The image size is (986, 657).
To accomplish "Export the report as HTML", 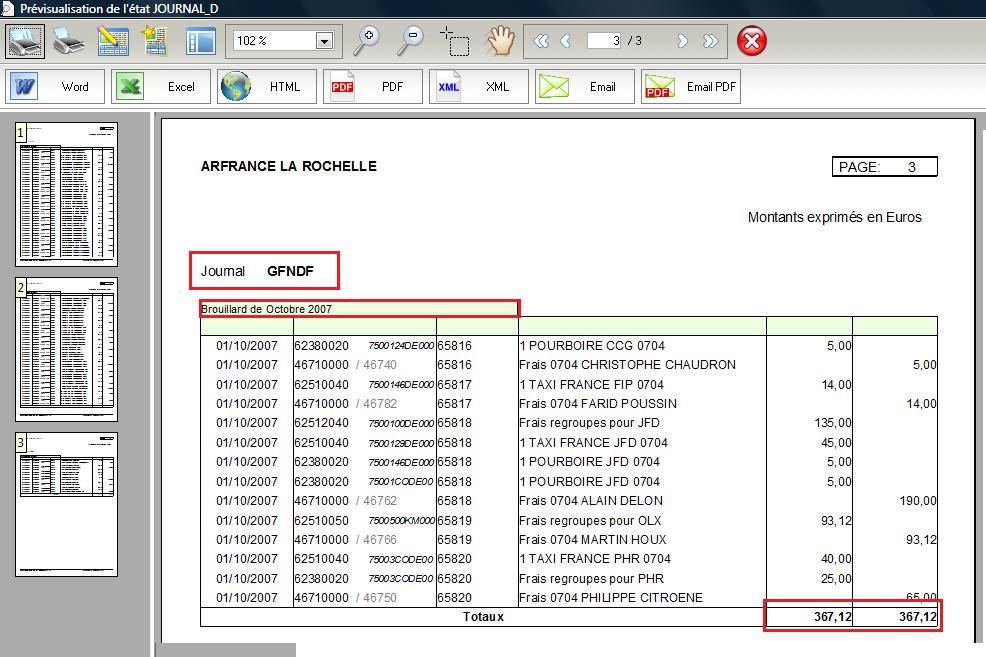I will pos(266,87).
